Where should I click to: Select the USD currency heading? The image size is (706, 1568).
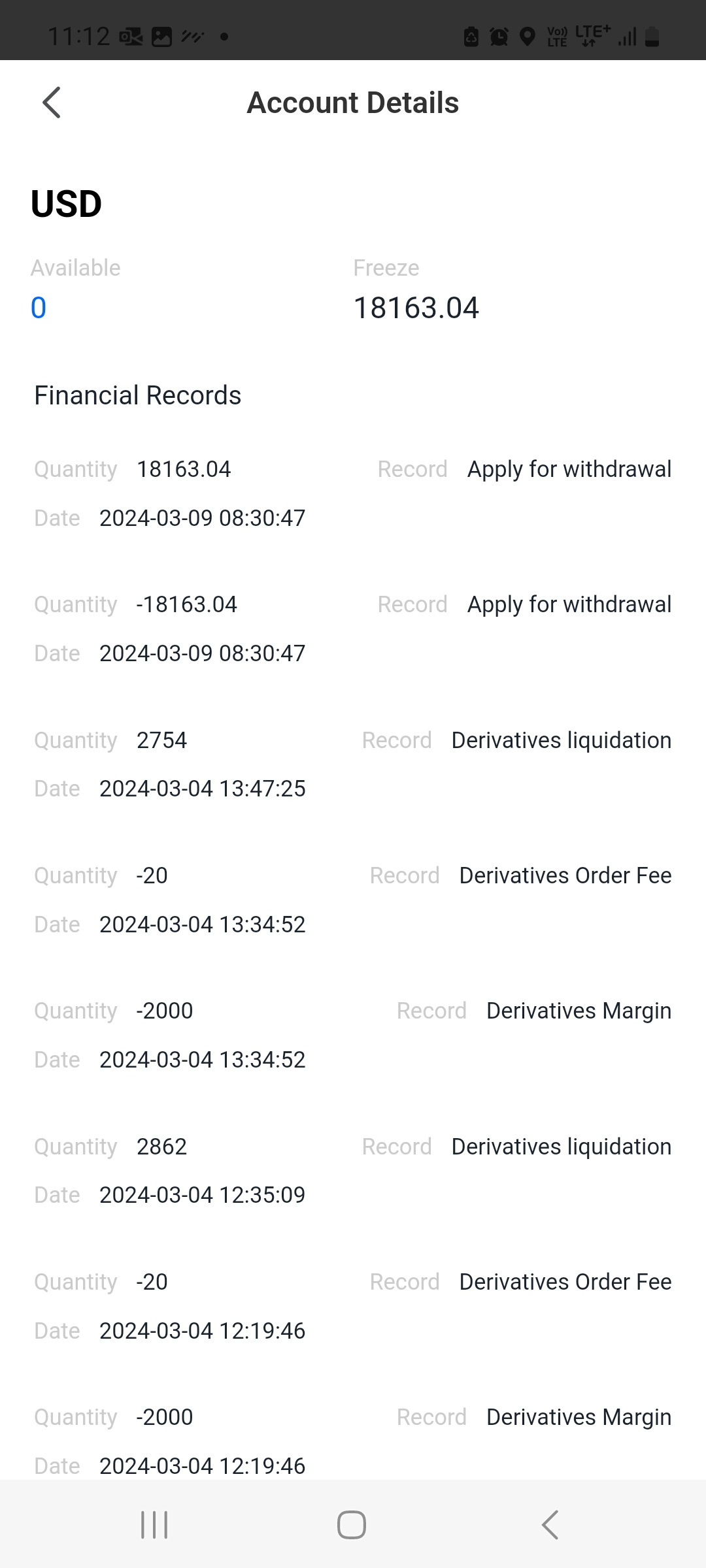tap(66, 204)
